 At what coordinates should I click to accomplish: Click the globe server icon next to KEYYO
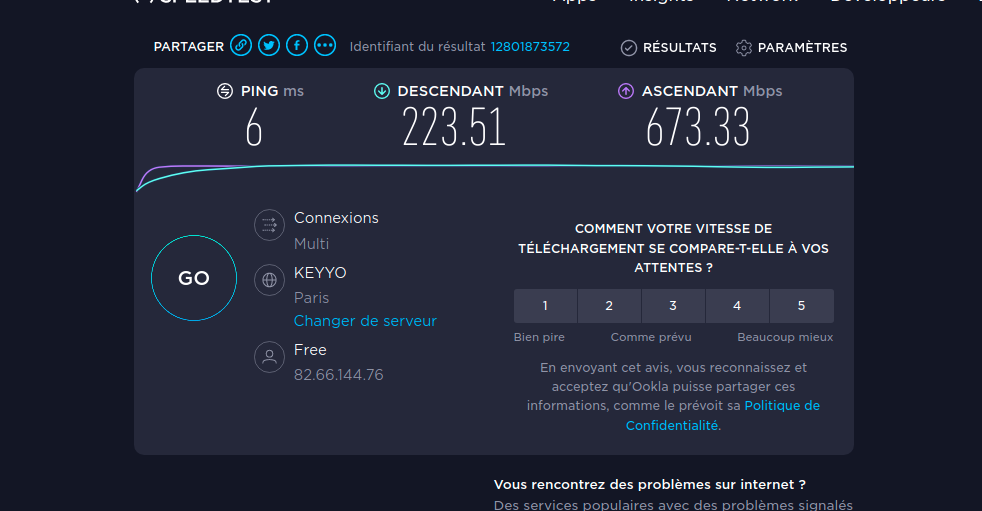tap(269, 280)
